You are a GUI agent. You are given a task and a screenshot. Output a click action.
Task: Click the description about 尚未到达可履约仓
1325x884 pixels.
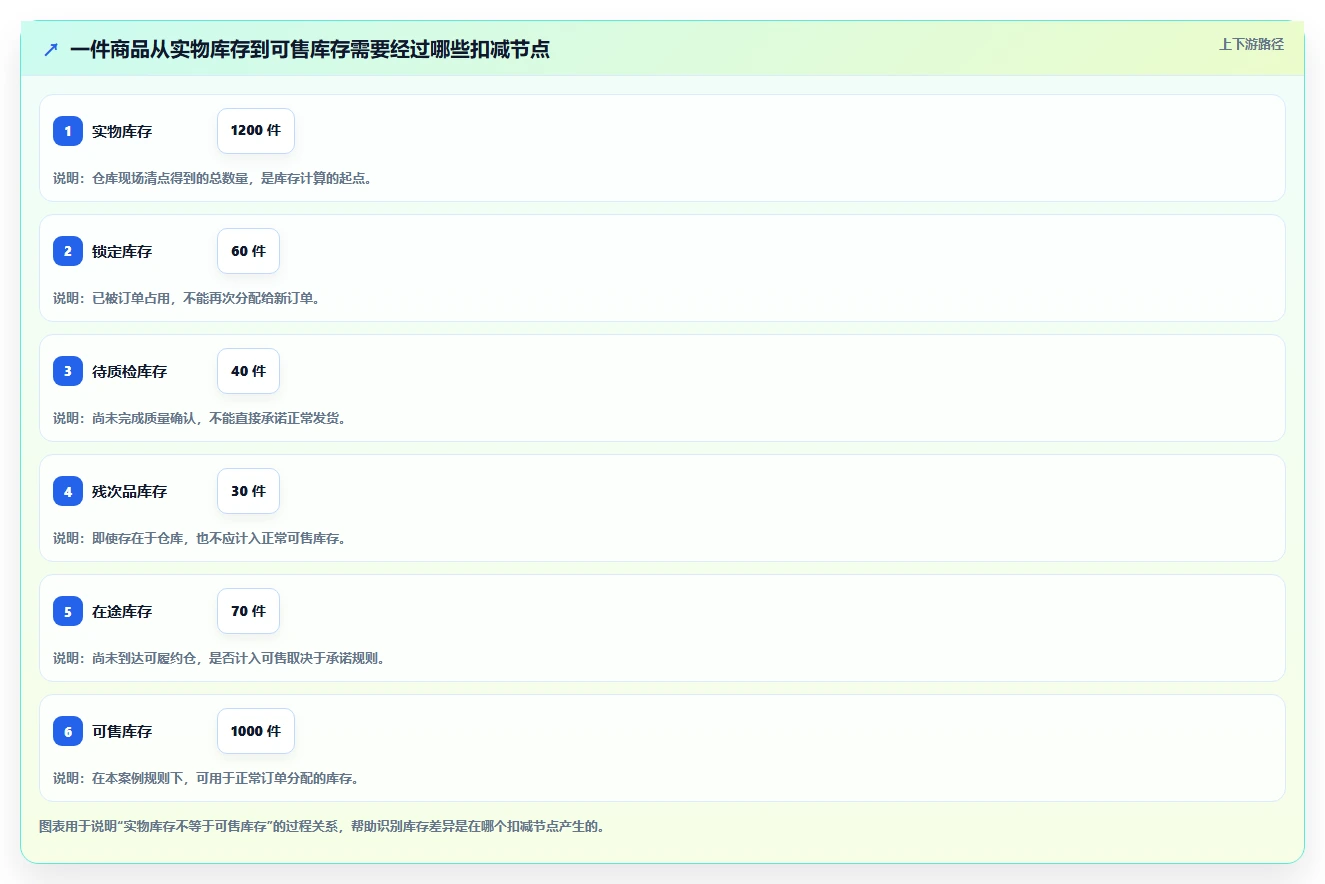[x=219, y=658]
